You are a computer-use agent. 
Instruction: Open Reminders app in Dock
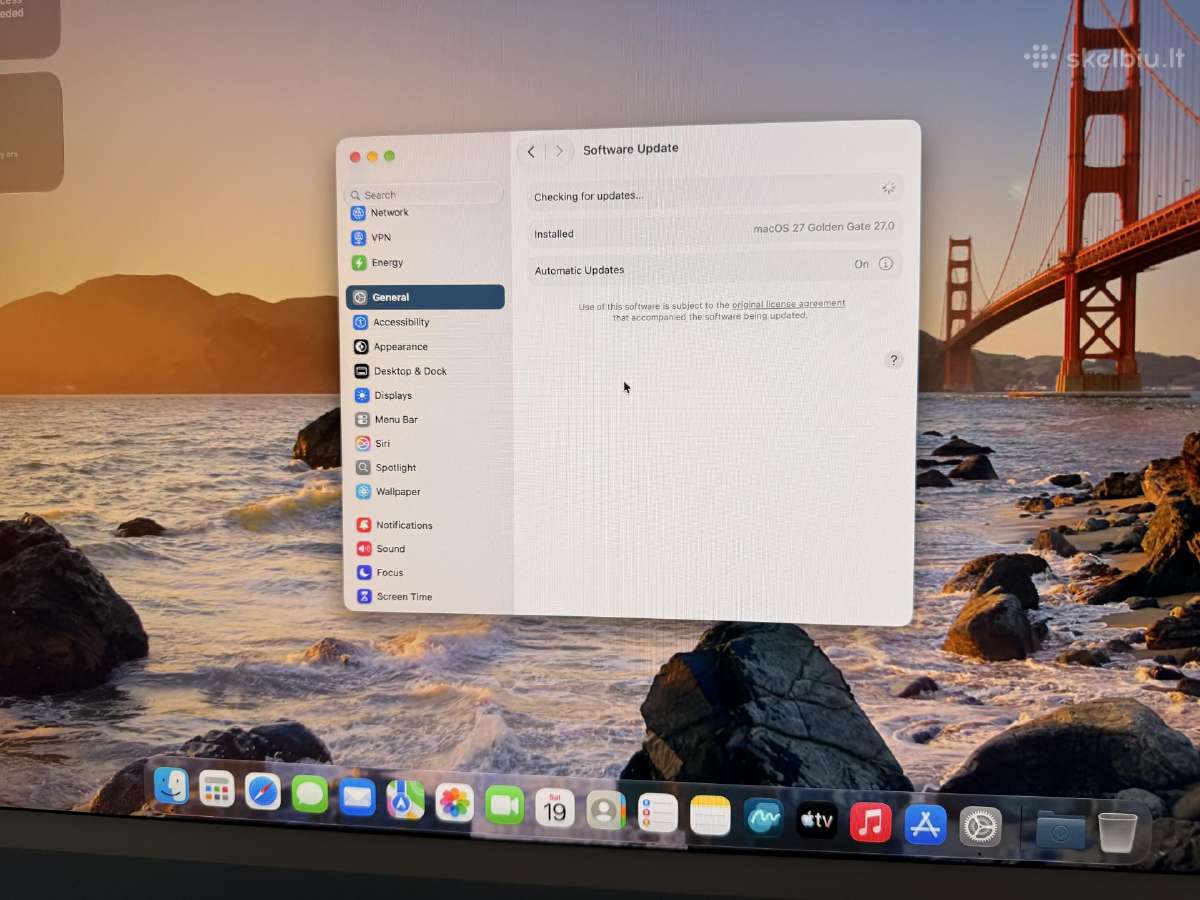click(658, 813)
